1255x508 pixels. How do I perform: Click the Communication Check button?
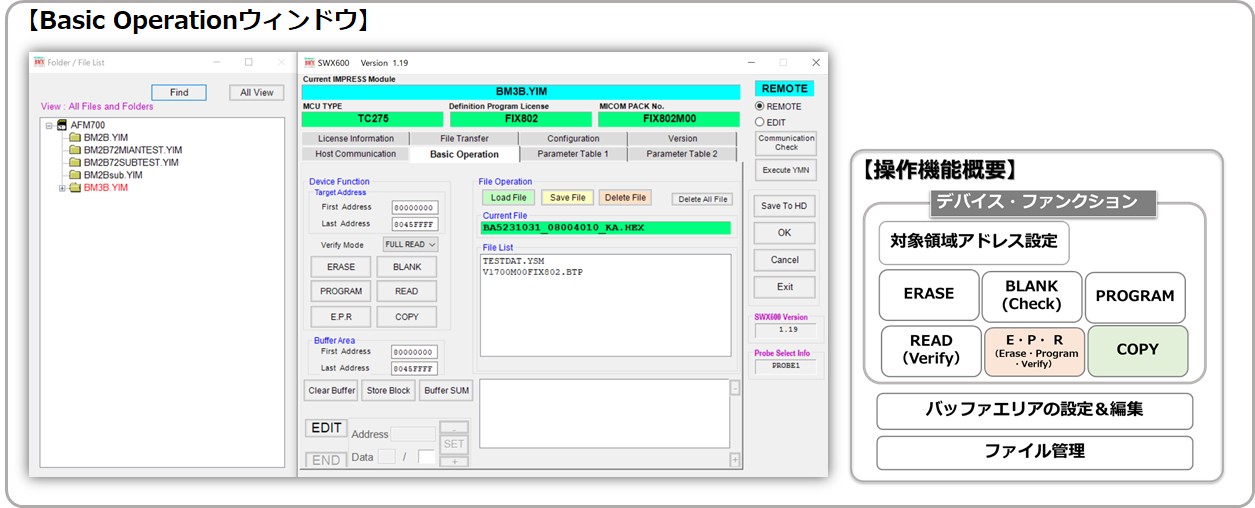[786, 143]
